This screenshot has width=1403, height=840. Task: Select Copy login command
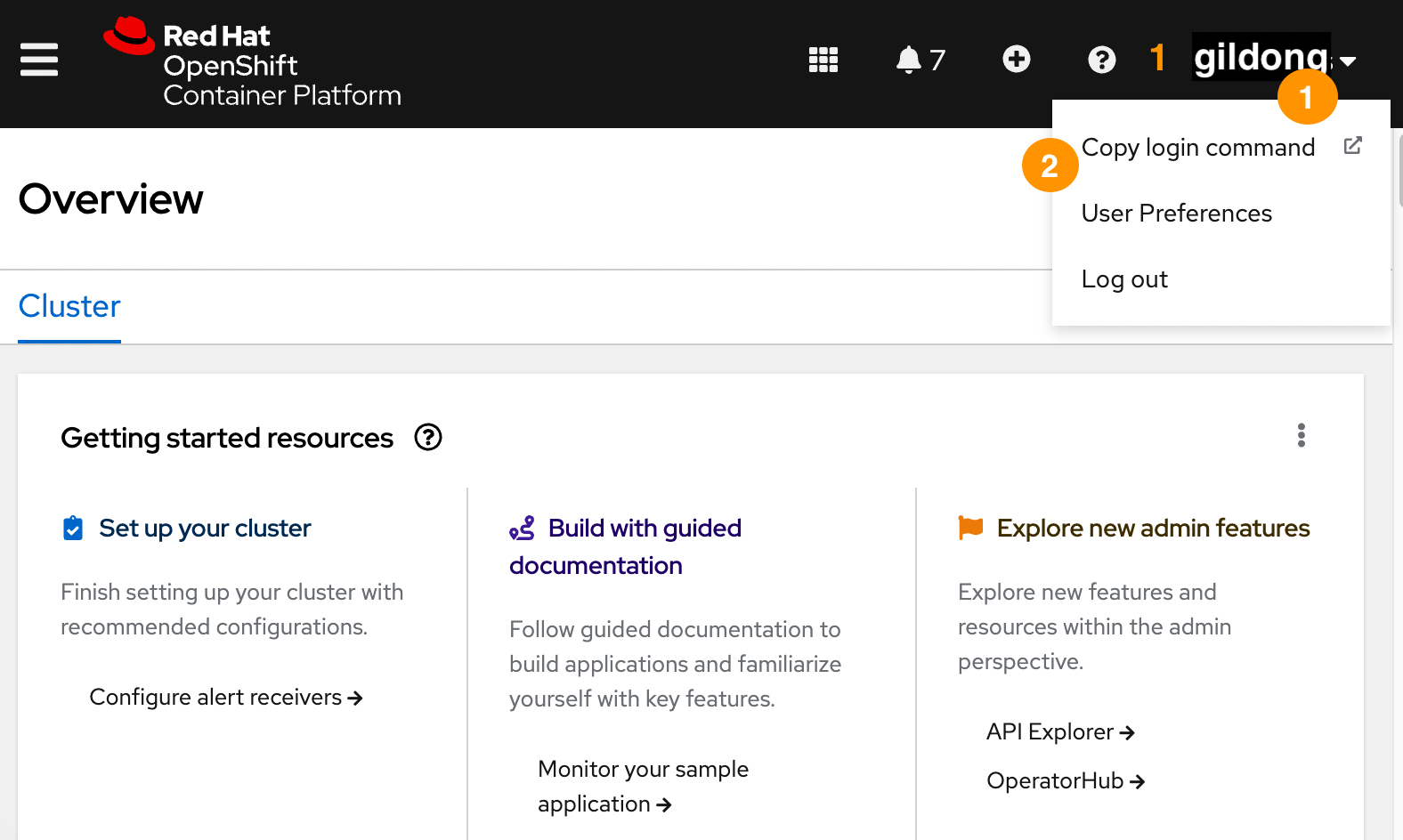1197,148
